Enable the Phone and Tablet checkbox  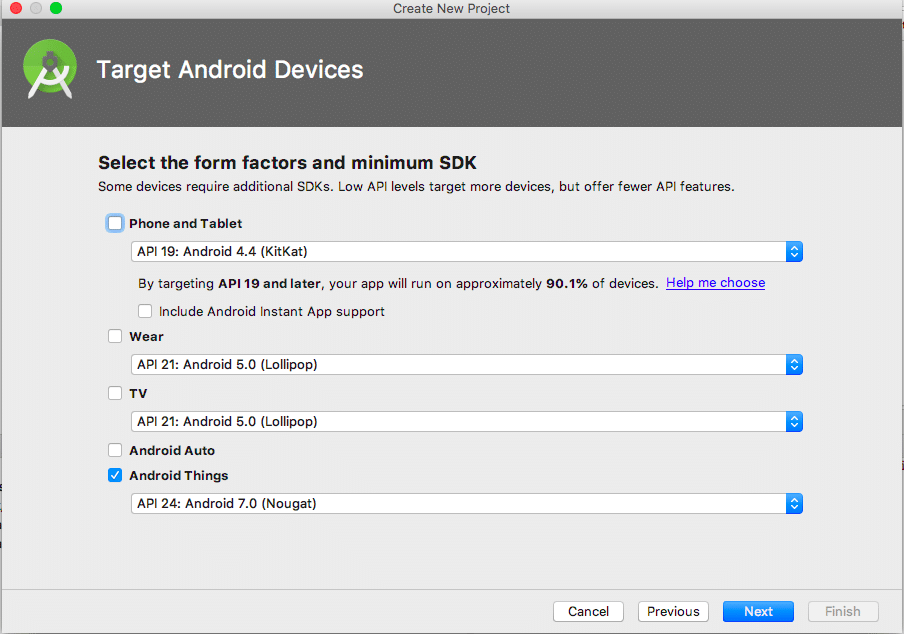(115, 224)
